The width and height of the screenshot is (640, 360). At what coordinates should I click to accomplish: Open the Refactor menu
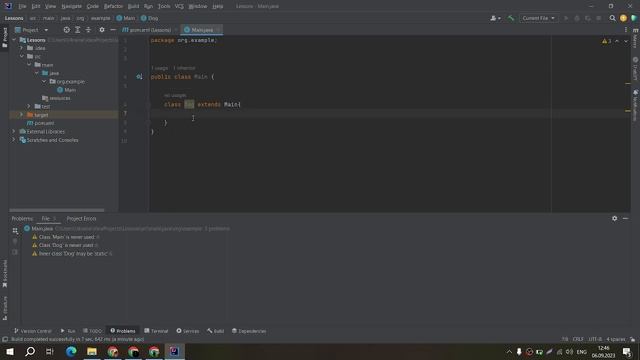tap(113, 6)
